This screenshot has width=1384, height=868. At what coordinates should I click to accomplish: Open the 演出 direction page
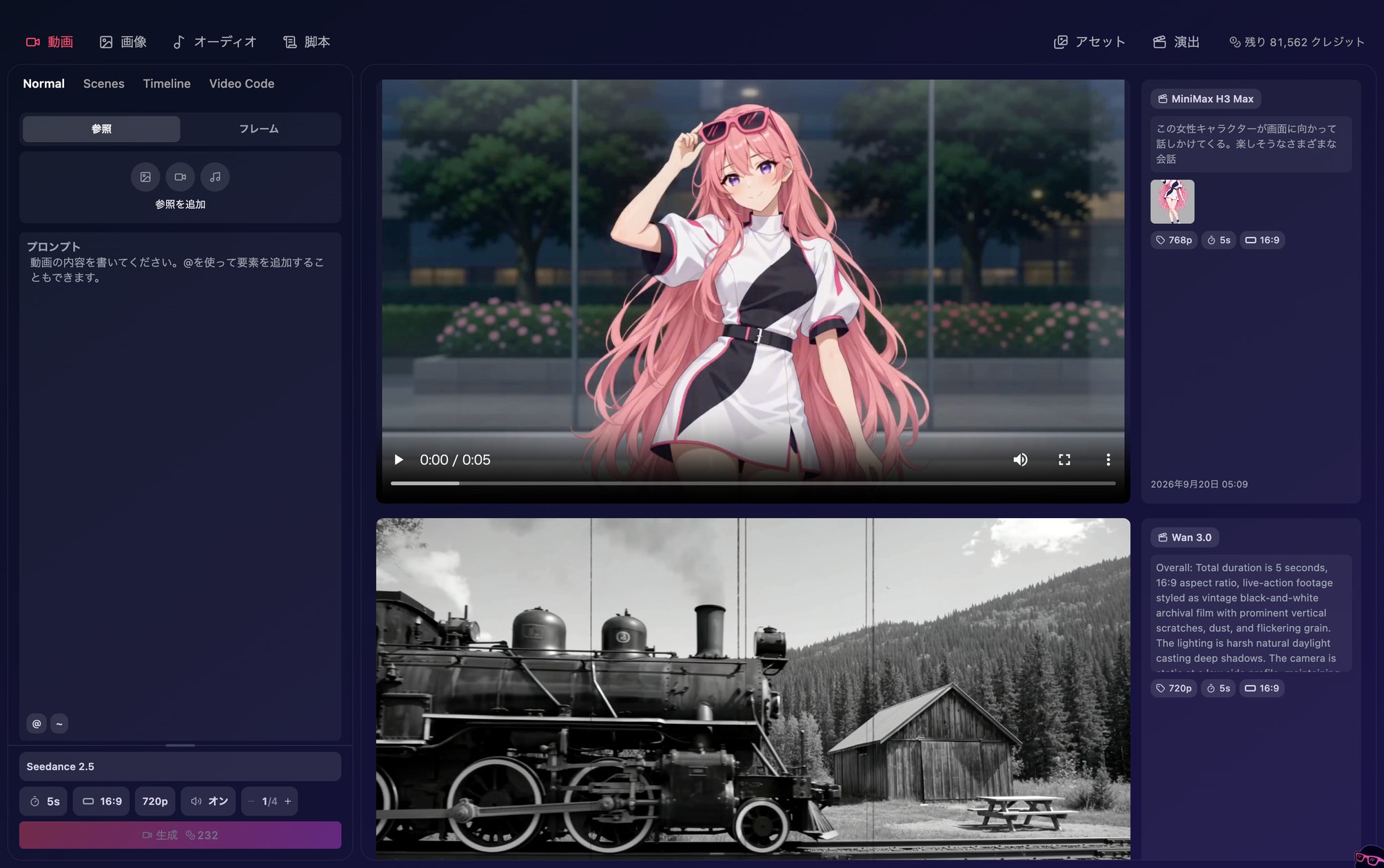coord(1177,42)
